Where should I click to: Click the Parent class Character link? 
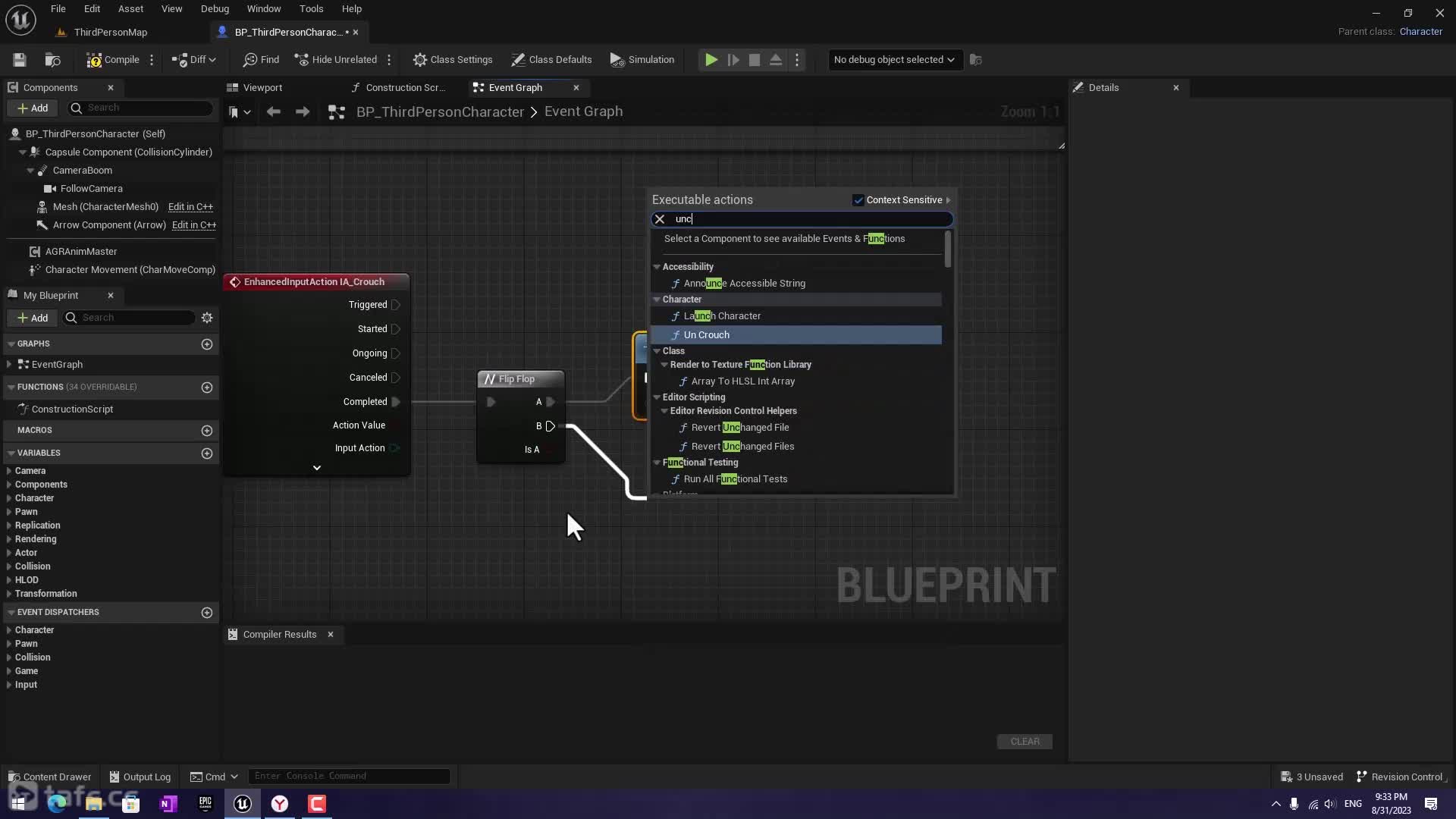pyautogui.click(x=1420, y=32)
